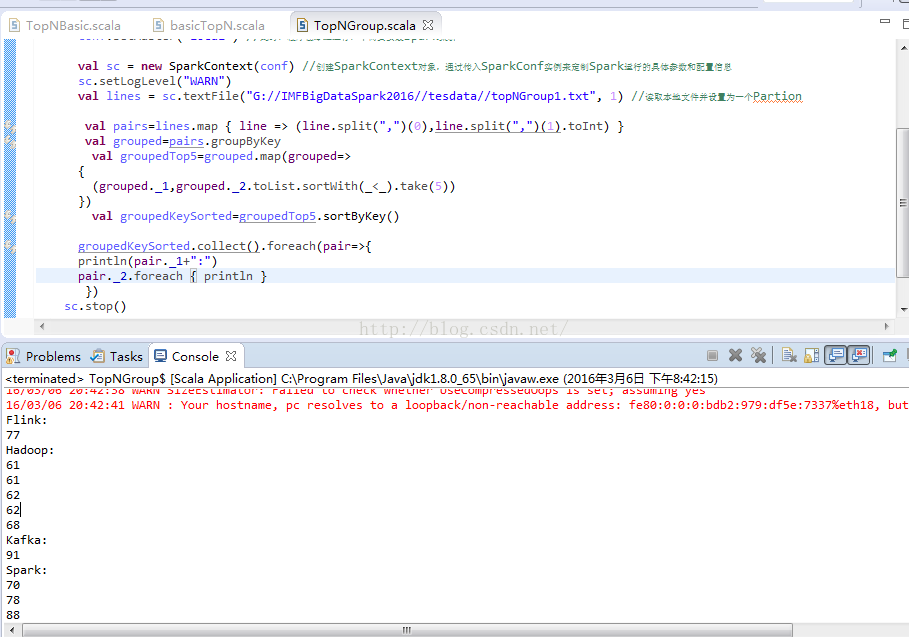Click the terminated TopNGroup$ launch description

(362, 378)
